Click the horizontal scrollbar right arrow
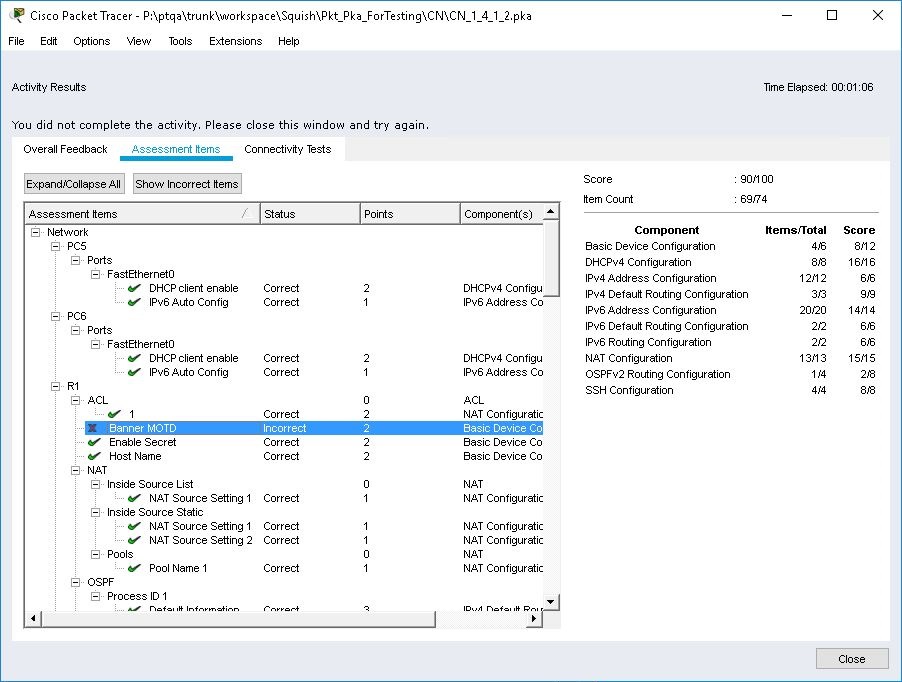The image size is (902, 682). click(x=534, y=618)
